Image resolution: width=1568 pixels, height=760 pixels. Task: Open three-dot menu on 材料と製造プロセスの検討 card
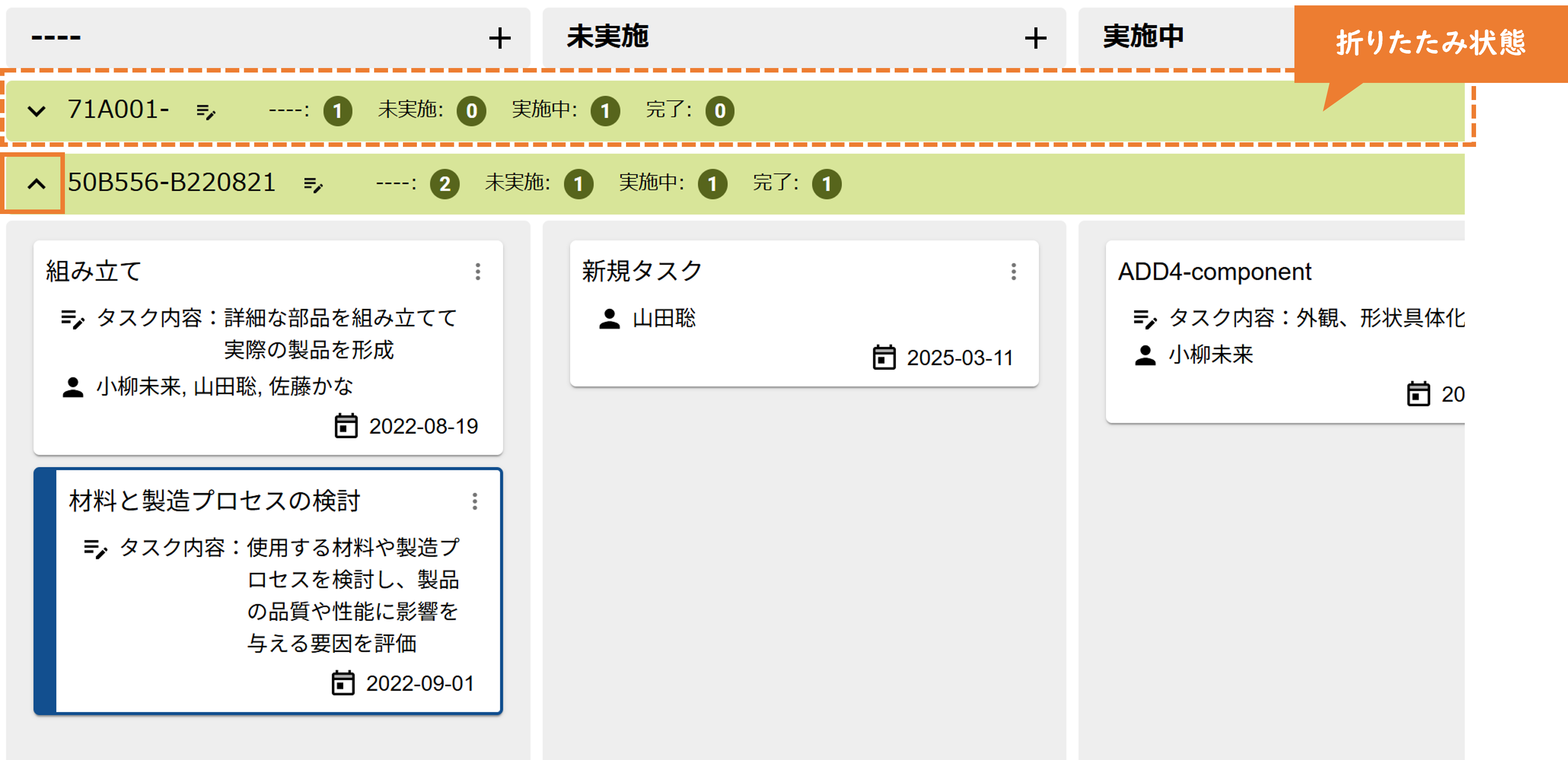[x=475, y=501]
